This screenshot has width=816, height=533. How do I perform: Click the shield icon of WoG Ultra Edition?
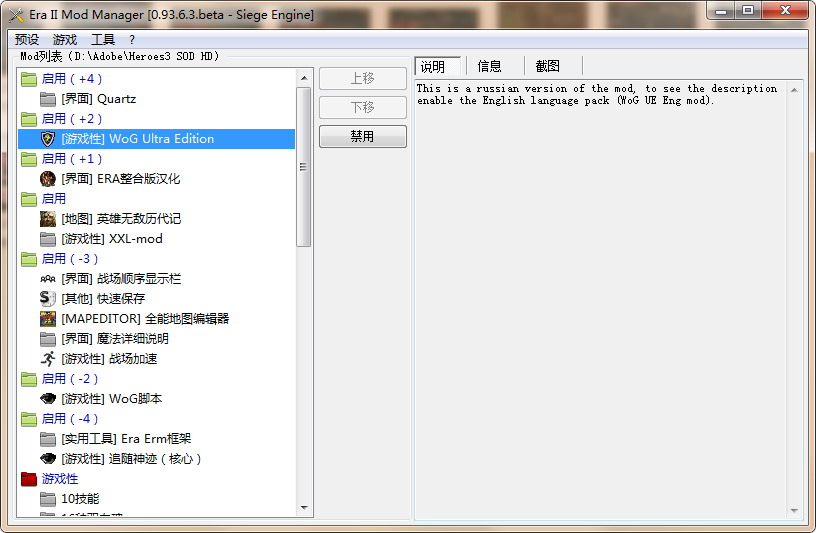pyautogui.click(x=48, y=139)
